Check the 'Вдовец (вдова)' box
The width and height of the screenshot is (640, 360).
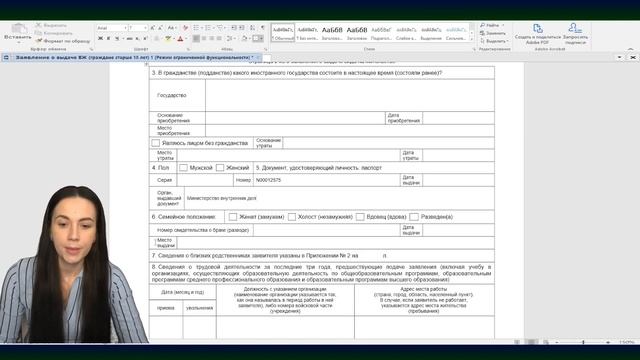[360, 217]
